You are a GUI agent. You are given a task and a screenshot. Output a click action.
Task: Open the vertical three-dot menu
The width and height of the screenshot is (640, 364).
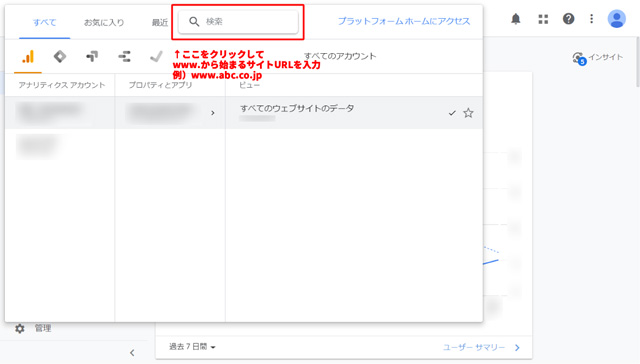[591, 19]
